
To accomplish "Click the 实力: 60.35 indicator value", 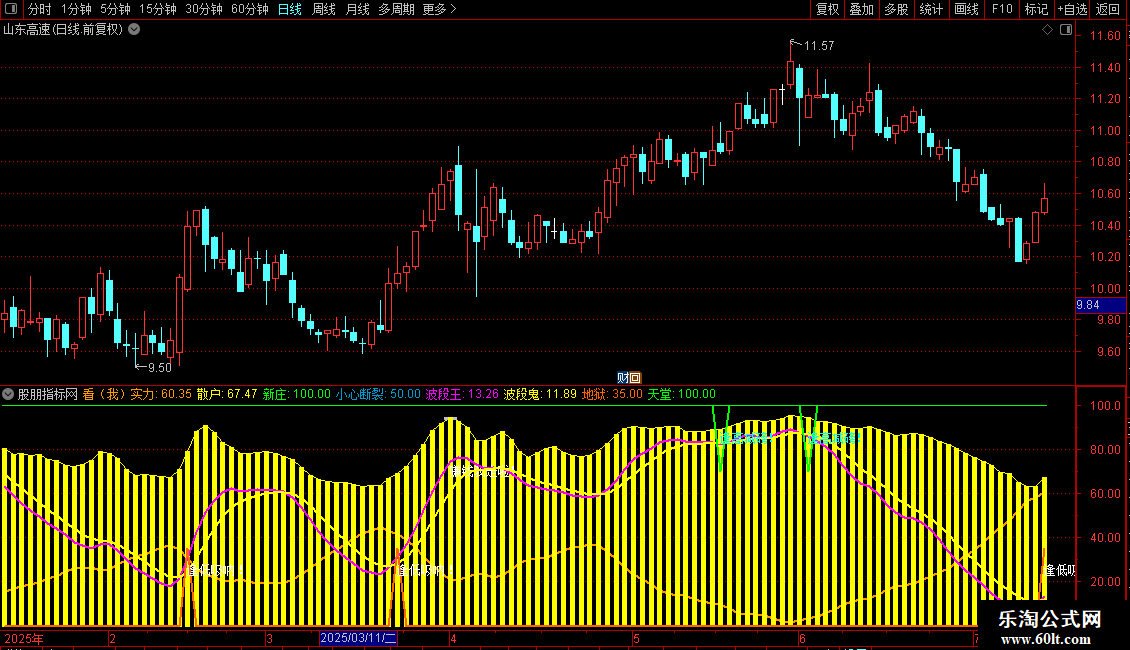I will [x=161, y=394].
